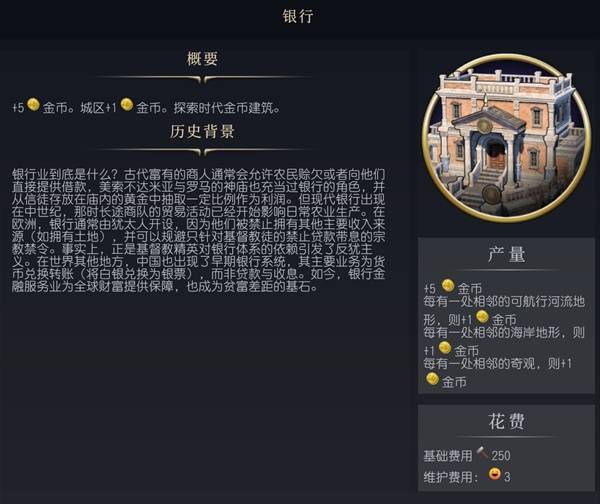Click the text 每有一处相邻的海岸地形
600x504 pixels.
(491, 333)
